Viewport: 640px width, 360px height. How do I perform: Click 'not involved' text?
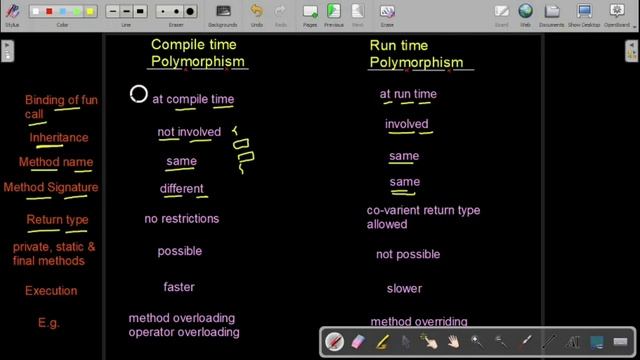[189, 132]
